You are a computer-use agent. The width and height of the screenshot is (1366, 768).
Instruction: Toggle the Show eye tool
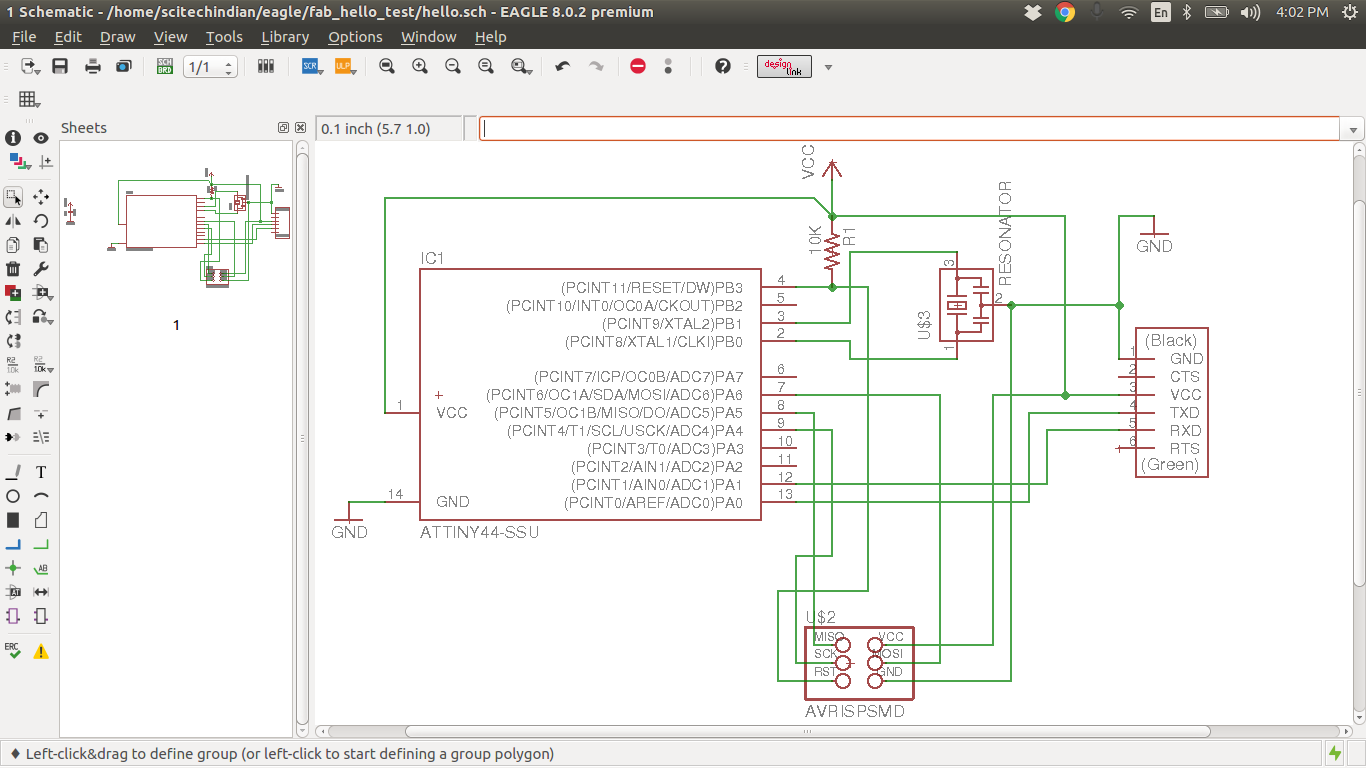[41, 138]
